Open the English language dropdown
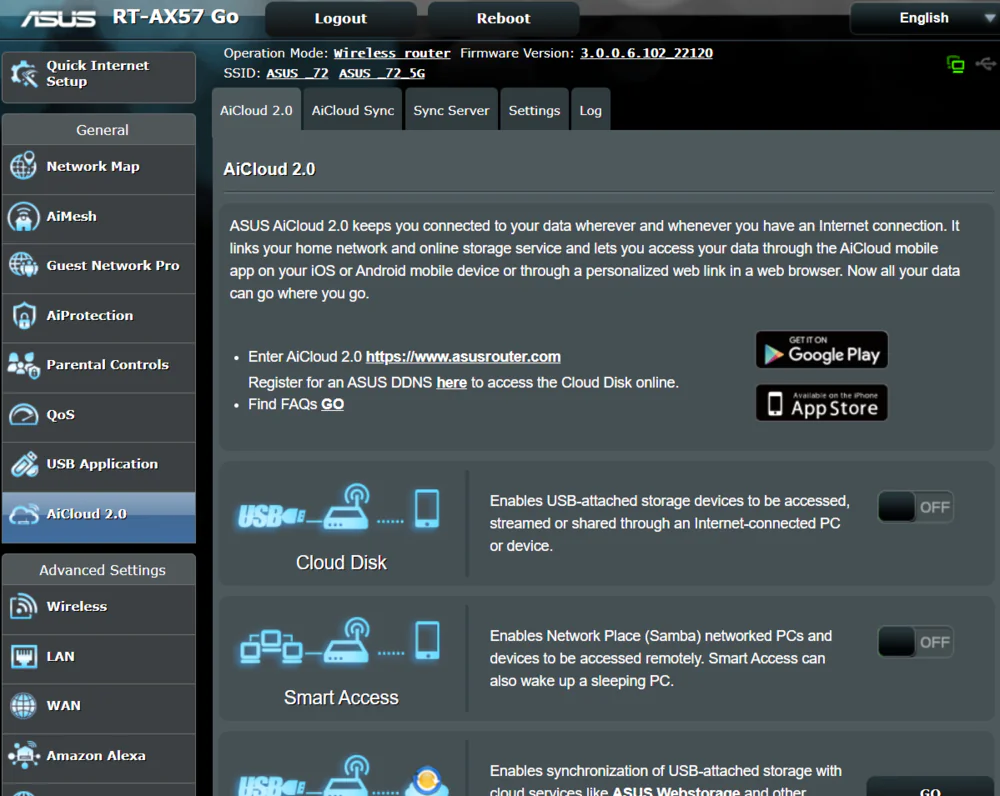This screenshot has width=1000, height=796. click(925, 18)
